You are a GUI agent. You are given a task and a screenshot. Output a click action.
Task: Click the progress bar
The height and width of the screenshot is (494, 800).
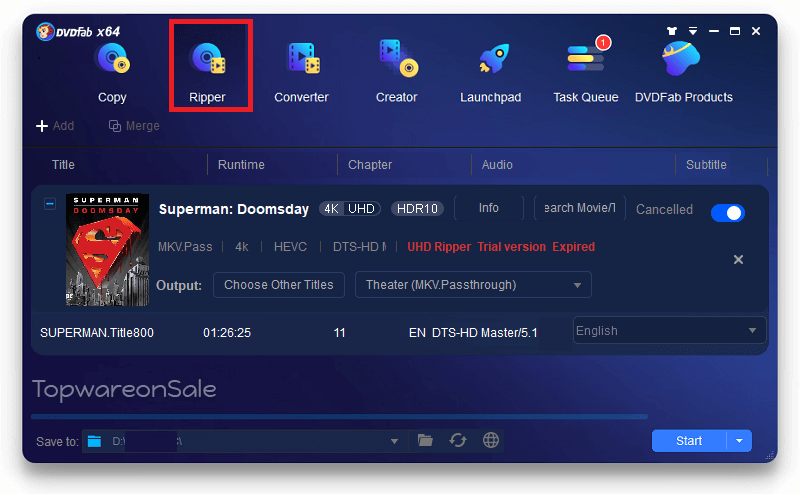click(339, 416)
